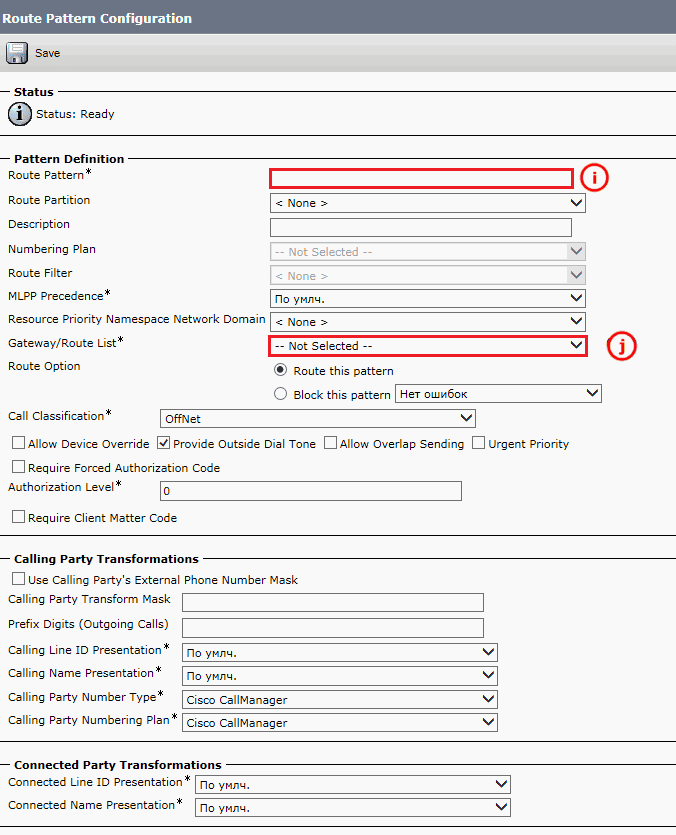
Task: Click the Calling Party Transform Mask field
Action: click(333, 603)
